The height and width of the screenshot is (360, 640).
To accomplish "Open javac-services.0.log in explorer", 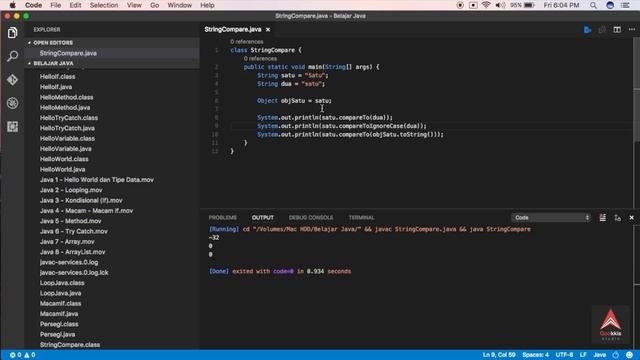I will pyautogui.click(x=69, y=262).
